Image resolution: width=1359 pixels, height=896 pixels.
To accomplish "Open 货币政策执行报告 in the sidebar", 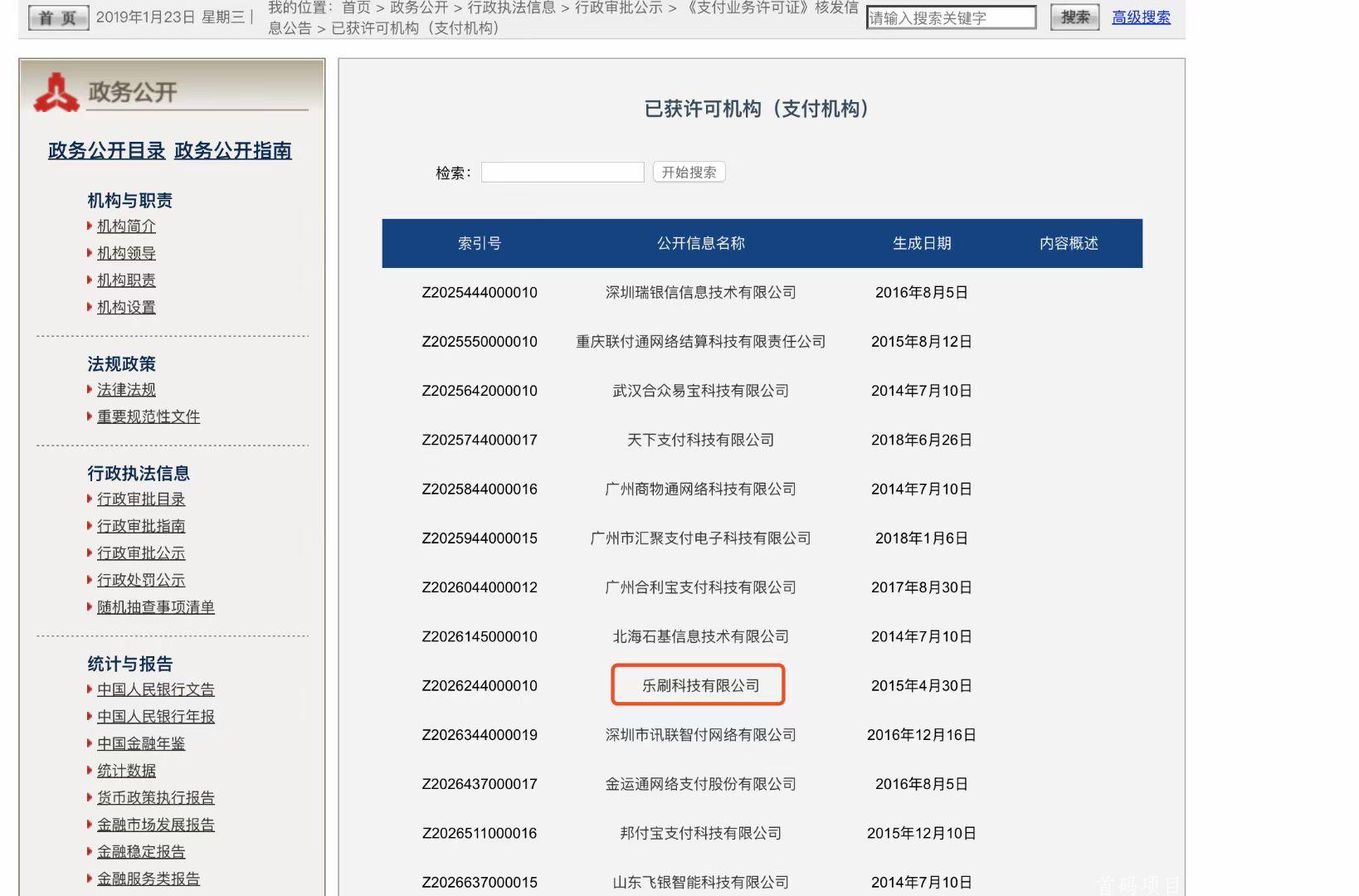I will (154, 797).
